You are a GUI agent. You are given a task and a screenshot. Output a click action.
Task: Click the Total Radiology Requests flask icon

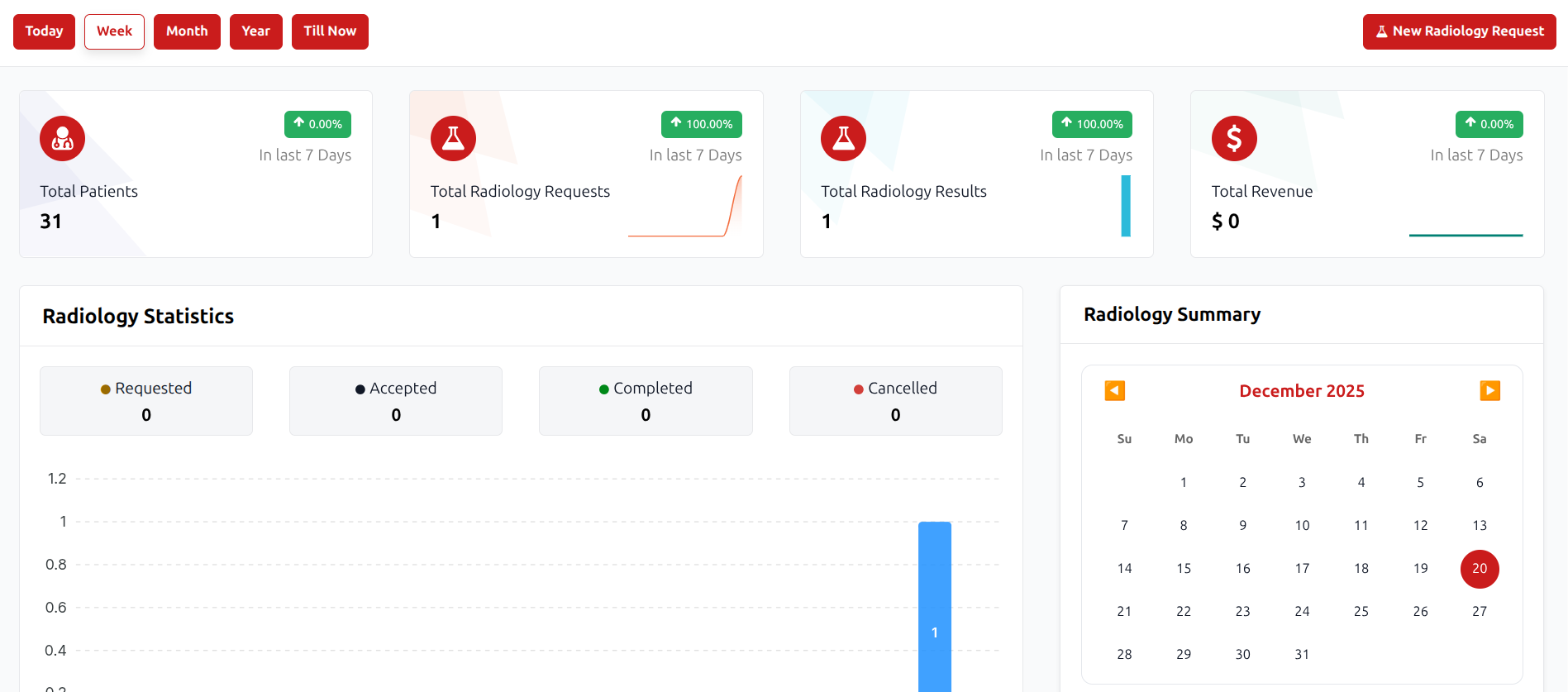(453, 139)
